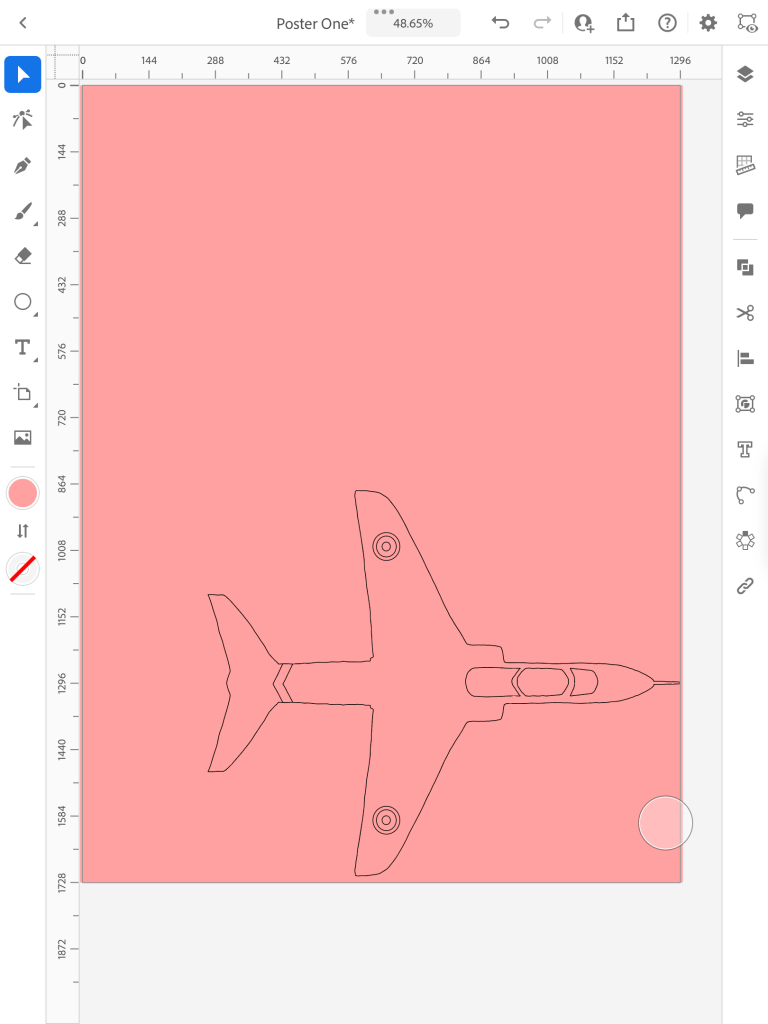Rename the Poster One document title
The width and height of the screenshot is (768, 1024).
(x=315, y=23)
